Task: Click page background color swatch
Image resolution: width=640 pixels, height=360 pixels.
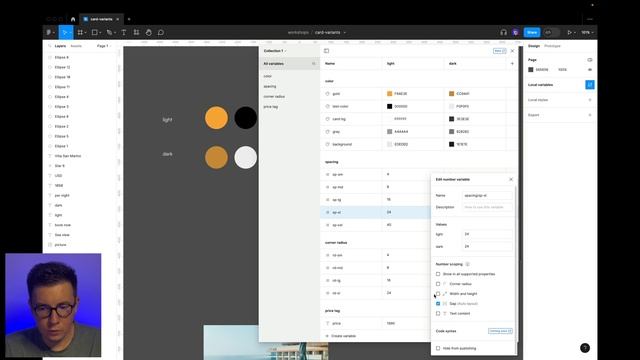Action: point(531,70)
